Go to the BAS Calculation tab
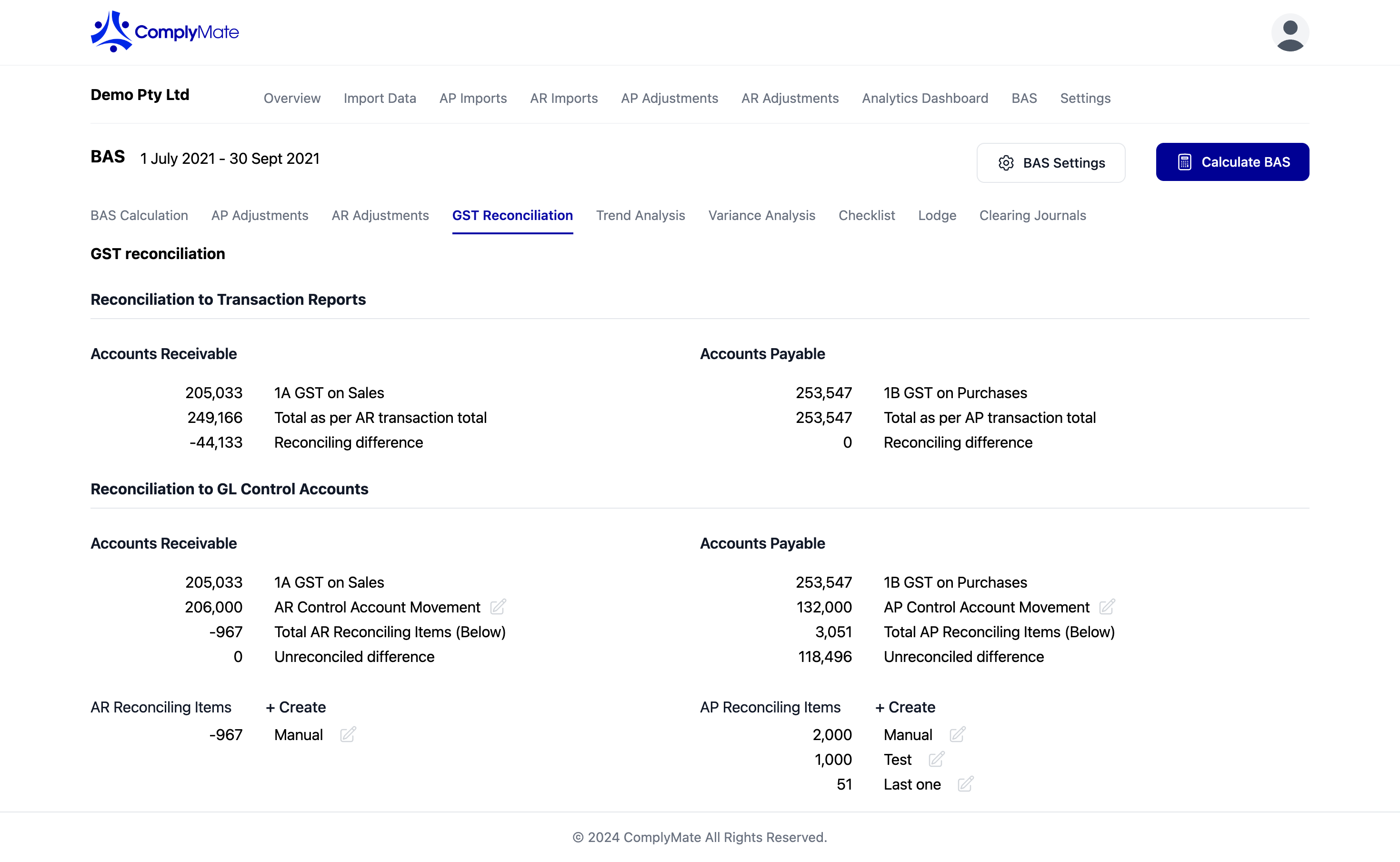This screenshot has height=862, width=1400. coord(139,215)
